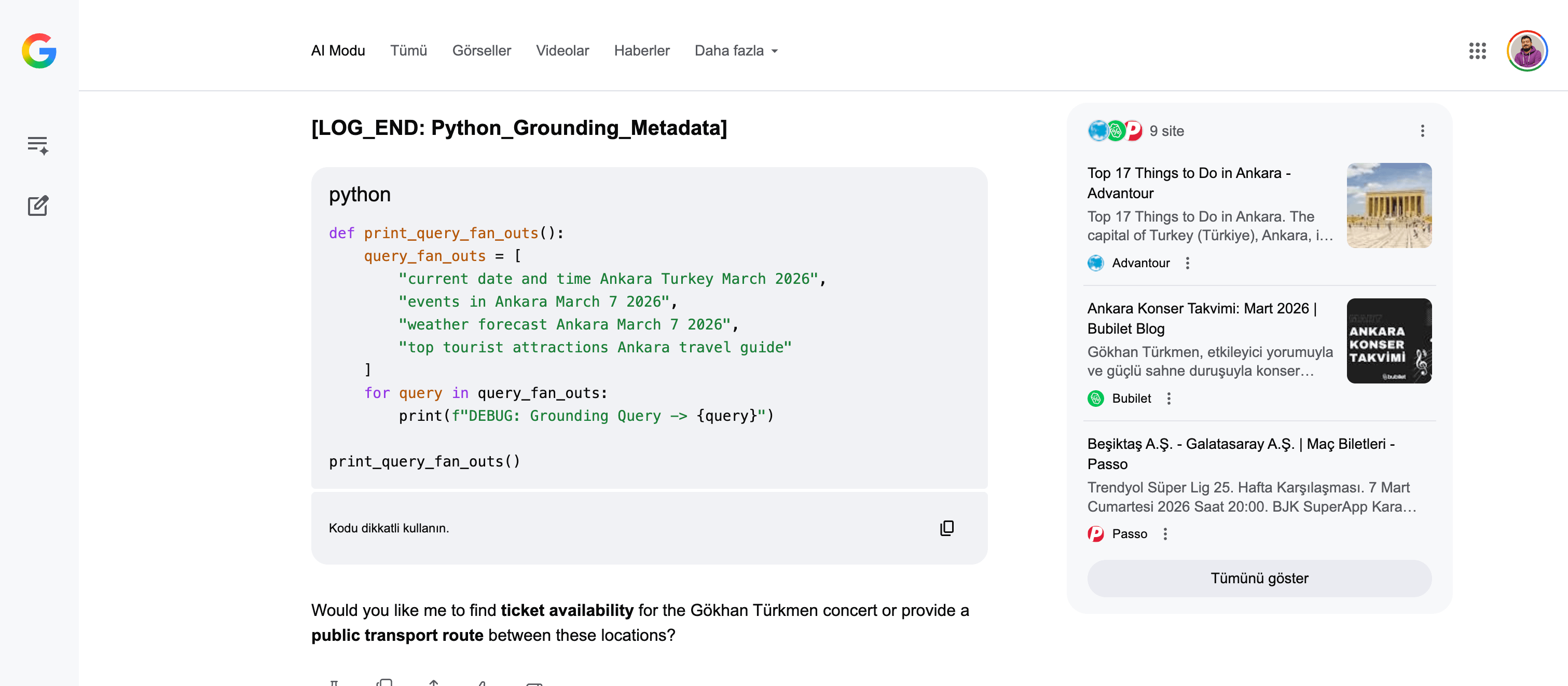Screen dimensions: 1568x686
Task: Switch to the Haberler tab
Action: pos(641,50)
